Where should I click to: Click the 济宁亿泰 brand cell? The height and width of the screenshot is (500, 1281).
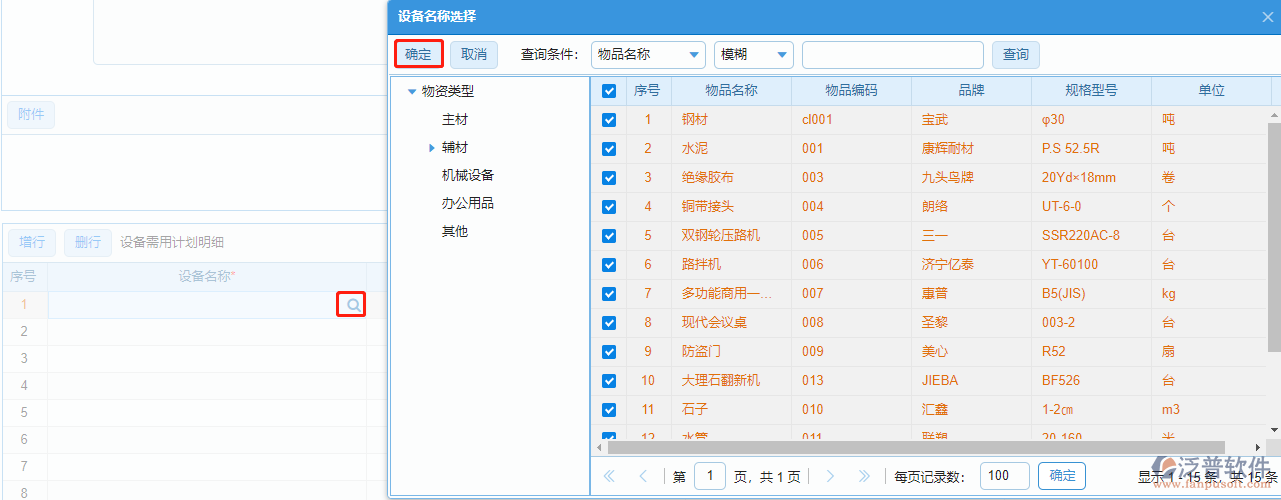pyautogui.click(x=971, y=265)
